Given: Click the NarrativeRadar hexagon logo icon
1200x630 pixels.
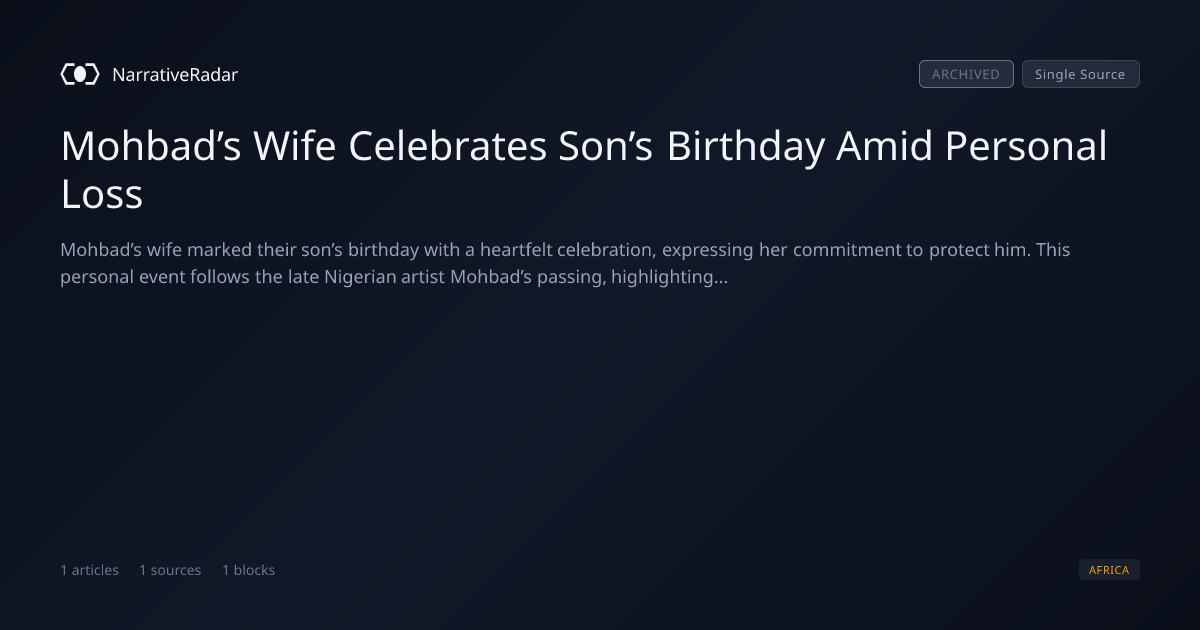Looking at the screenshot, I should (80, 74).
